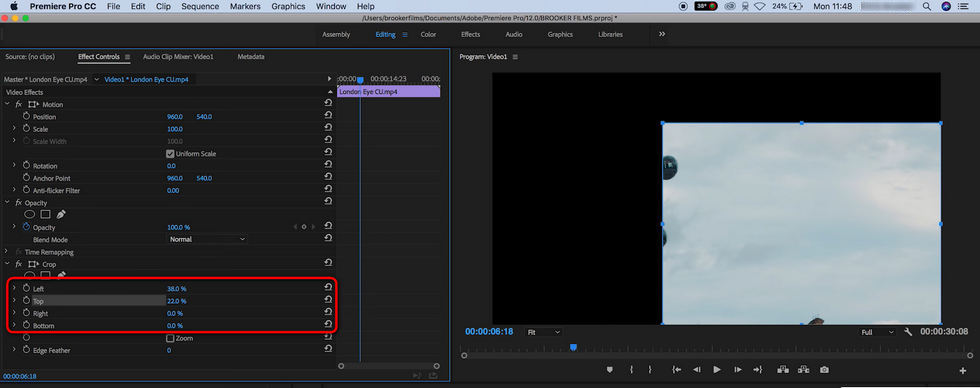Edit the Crop Left 38.0 % value
Screen dimensions: 980x388
[x=176, y=289]
